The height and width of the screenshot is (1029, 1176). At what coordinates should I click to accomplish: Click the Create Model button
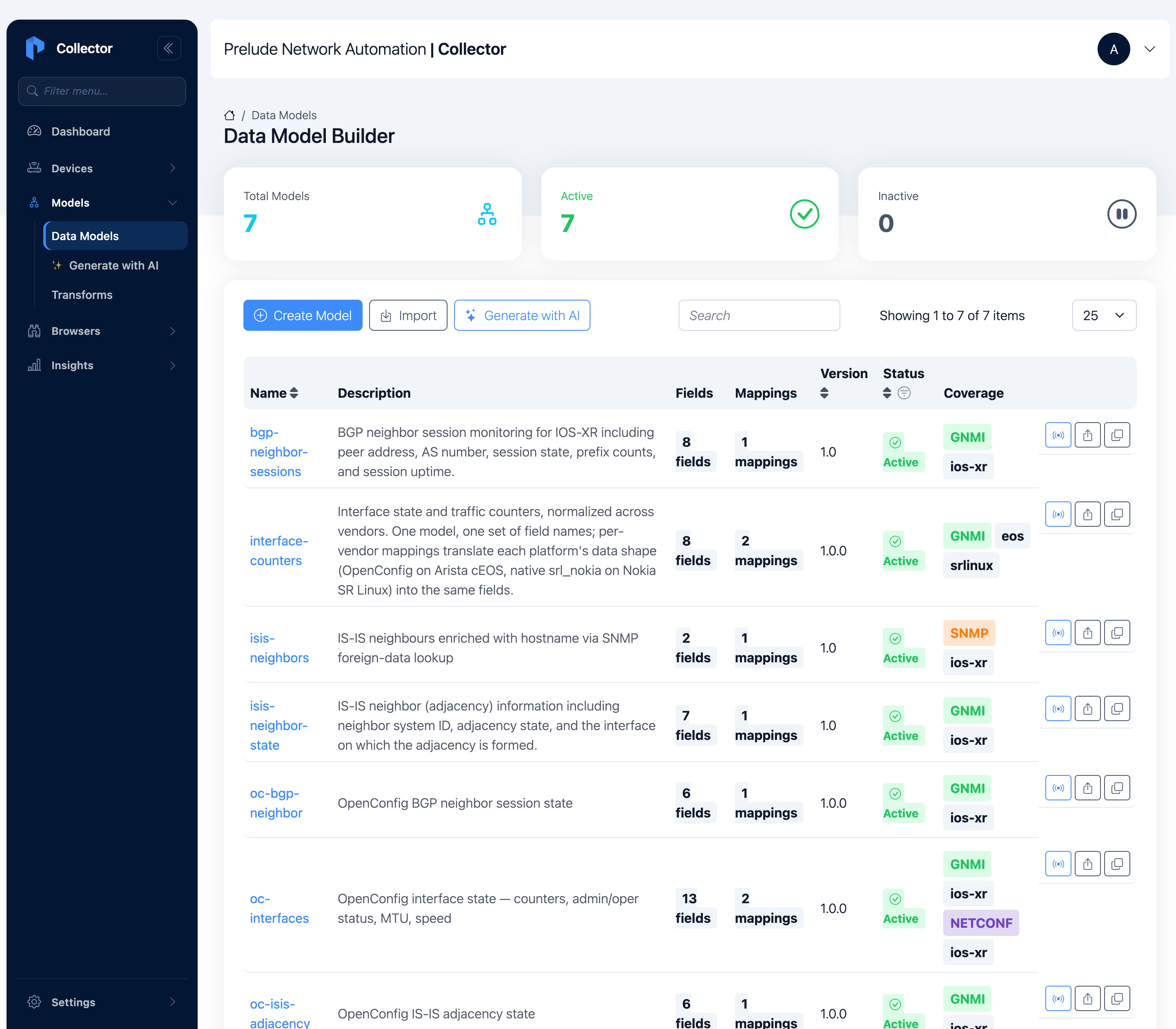(x=303, y=316)
